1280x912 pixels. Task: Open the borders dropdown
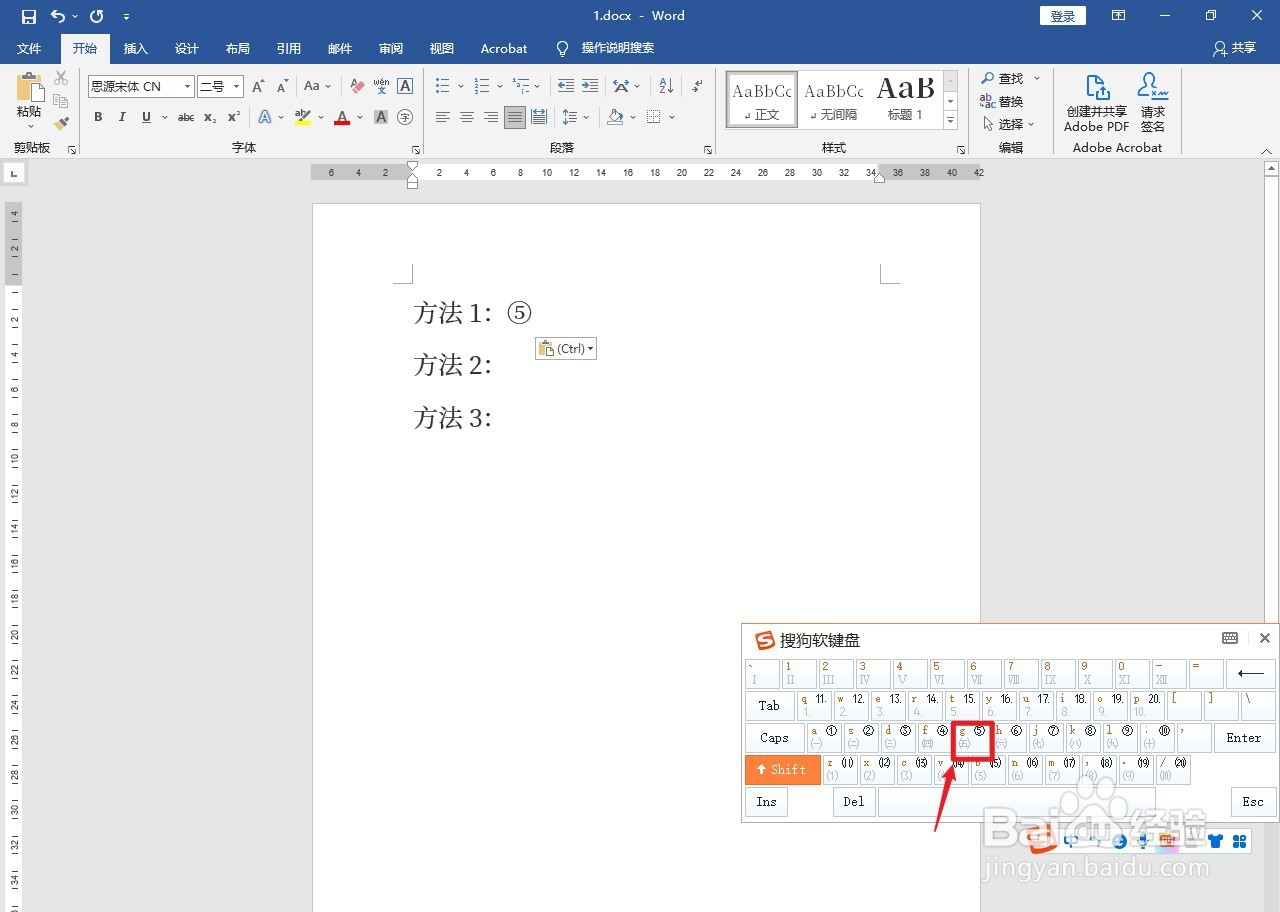pos(672,118)
